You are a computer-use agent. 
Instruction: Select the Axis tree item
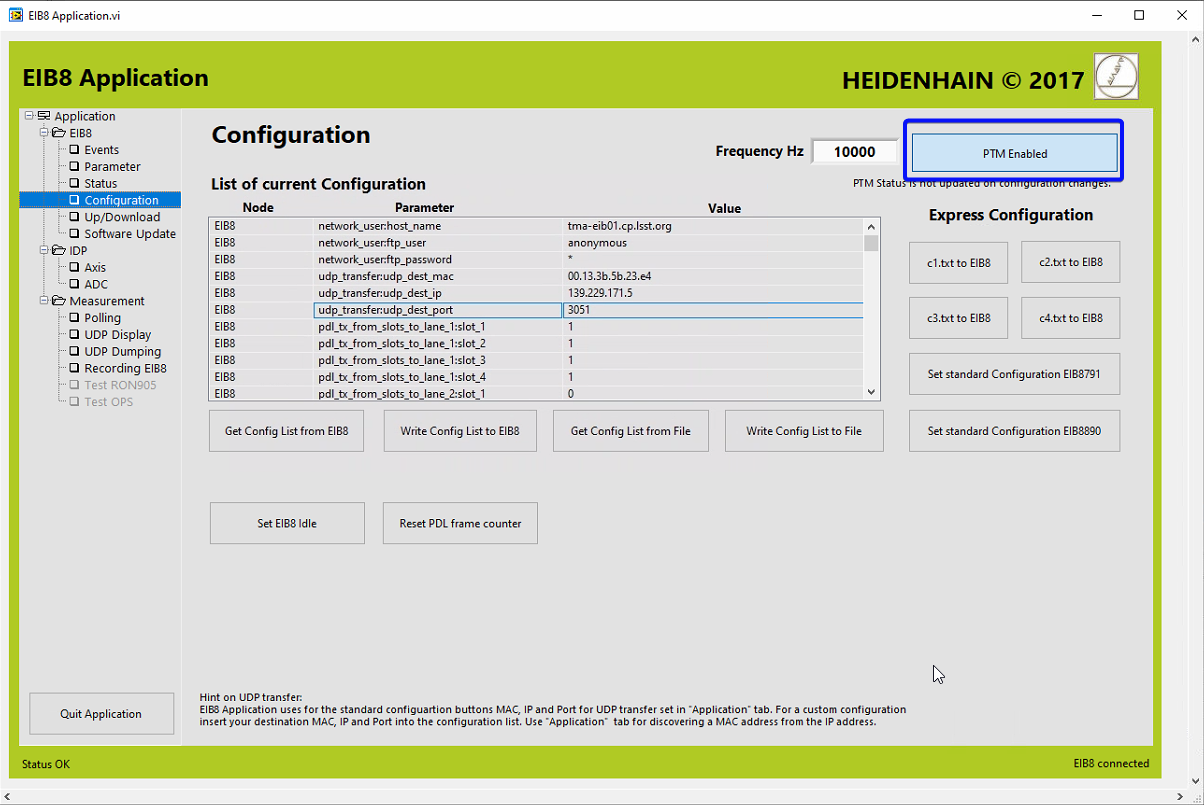point(95,268)
